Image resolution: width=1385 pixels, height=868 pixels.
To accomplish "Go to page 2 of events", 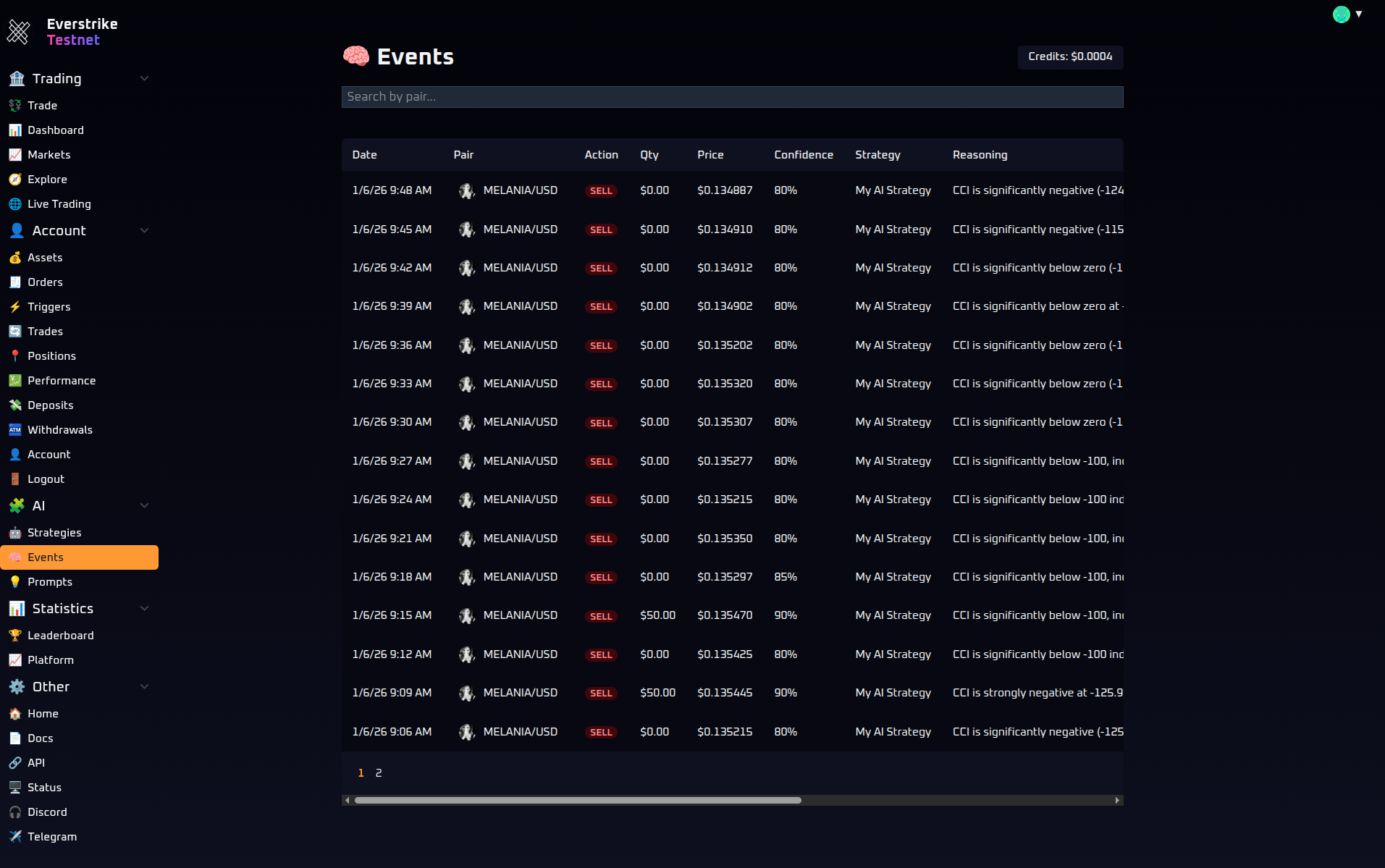I will pyautogui.click(x=379, y=773).
